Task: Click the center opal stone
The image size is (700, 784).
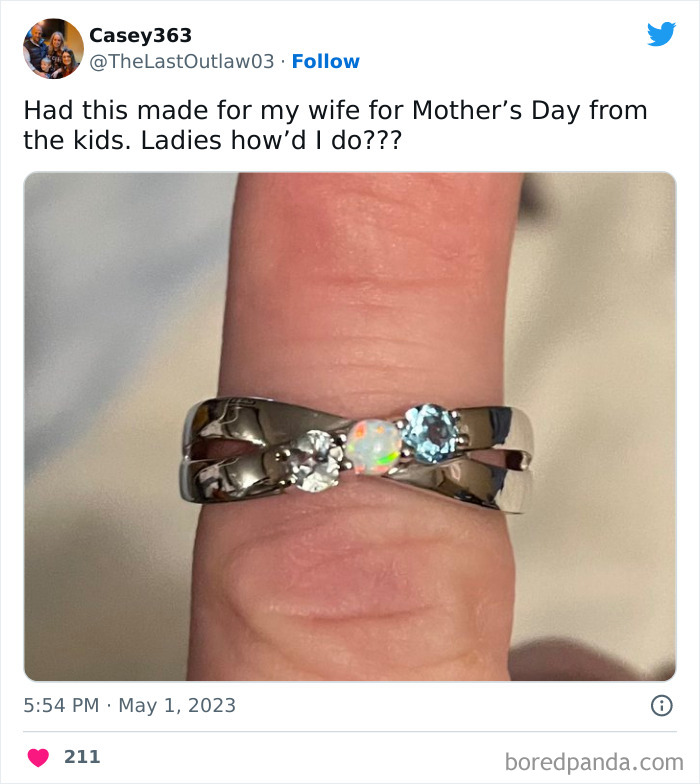Action: (373, 444)
